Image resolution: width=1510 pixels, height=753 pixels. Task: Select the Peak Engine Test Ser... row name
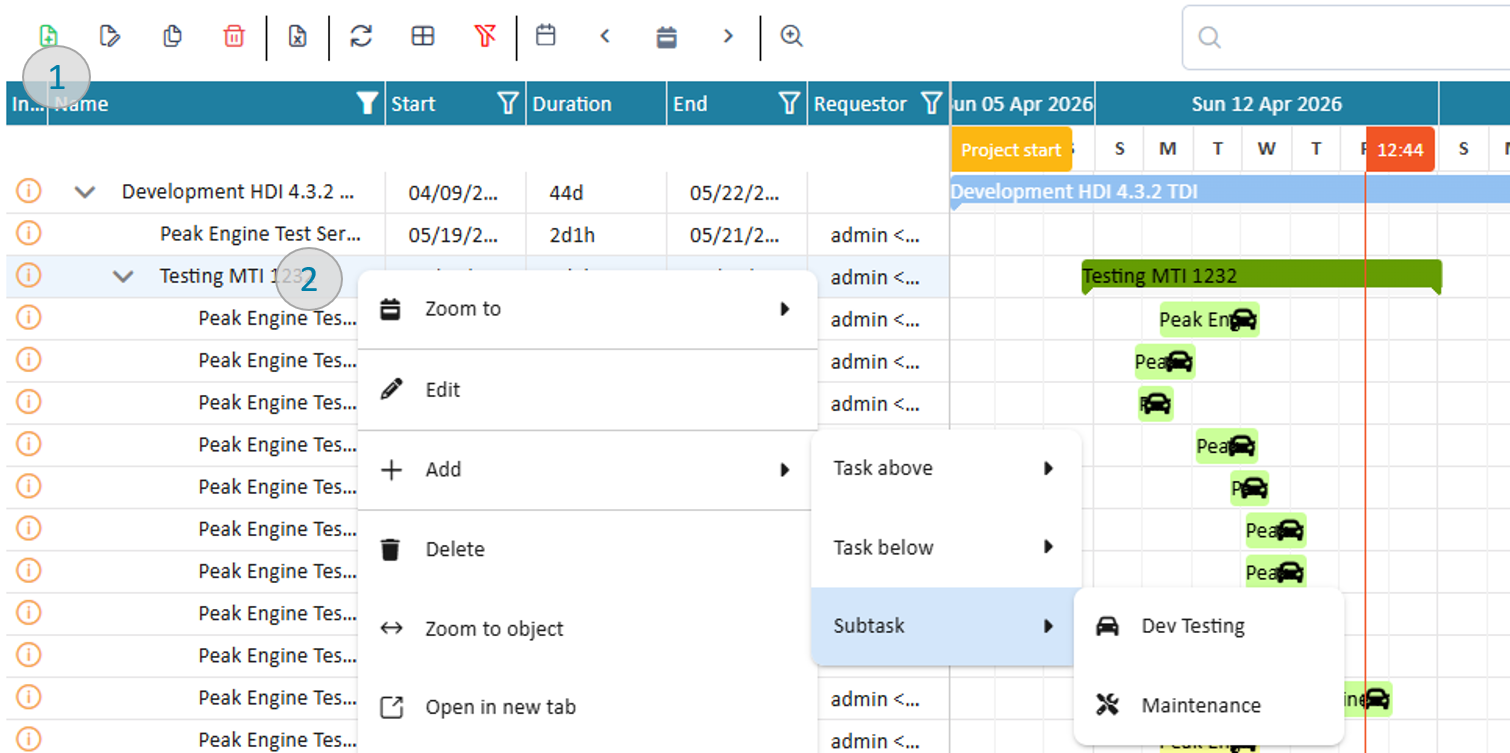pos(260,234)
